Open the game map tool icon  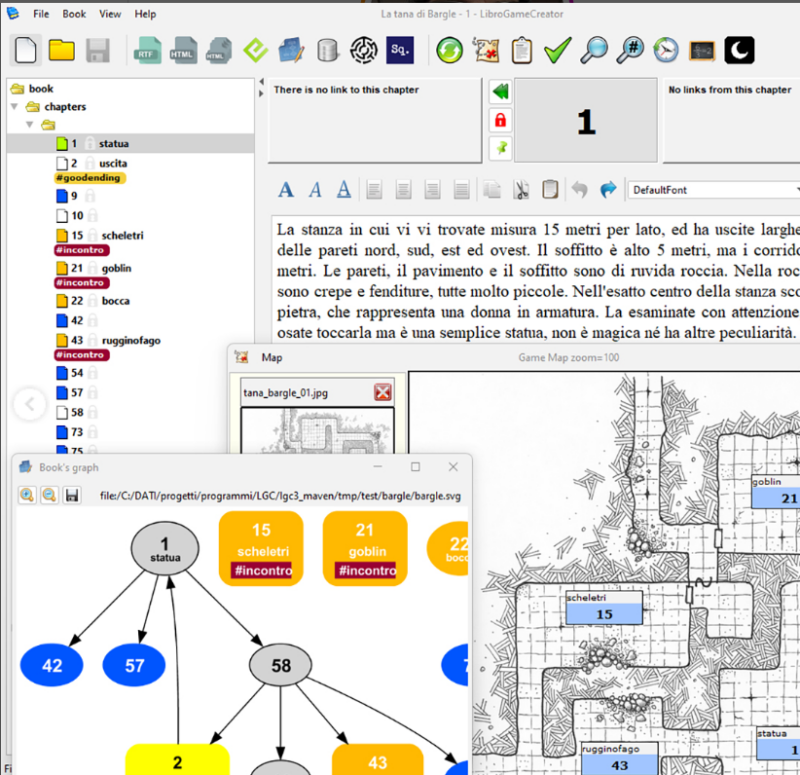[x=486, y=50]
